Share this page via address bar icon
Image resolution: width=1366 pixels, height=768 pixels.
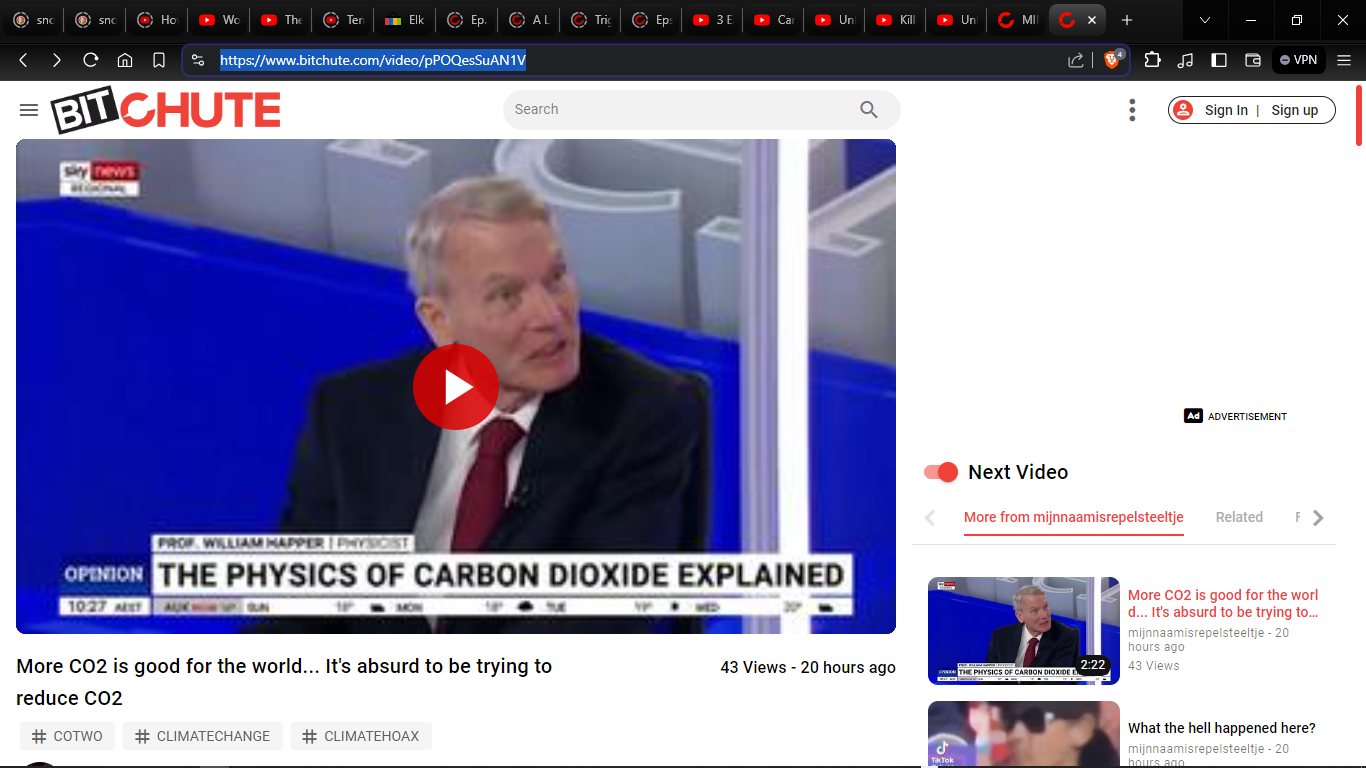point(1076,60)
